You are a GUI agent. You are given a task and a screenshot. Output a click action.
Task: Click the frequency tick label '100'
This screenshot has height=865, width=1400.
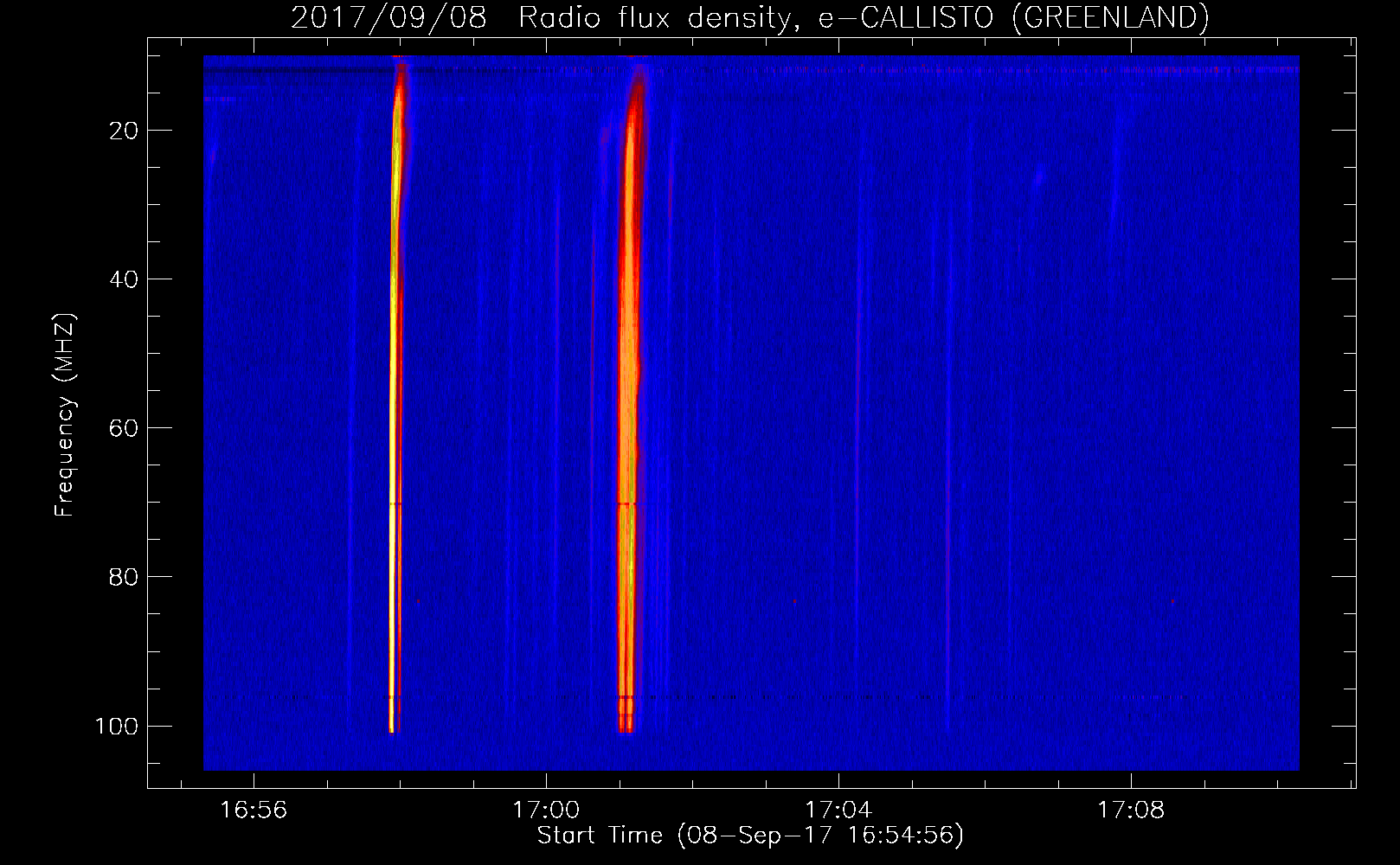(117, 726)
